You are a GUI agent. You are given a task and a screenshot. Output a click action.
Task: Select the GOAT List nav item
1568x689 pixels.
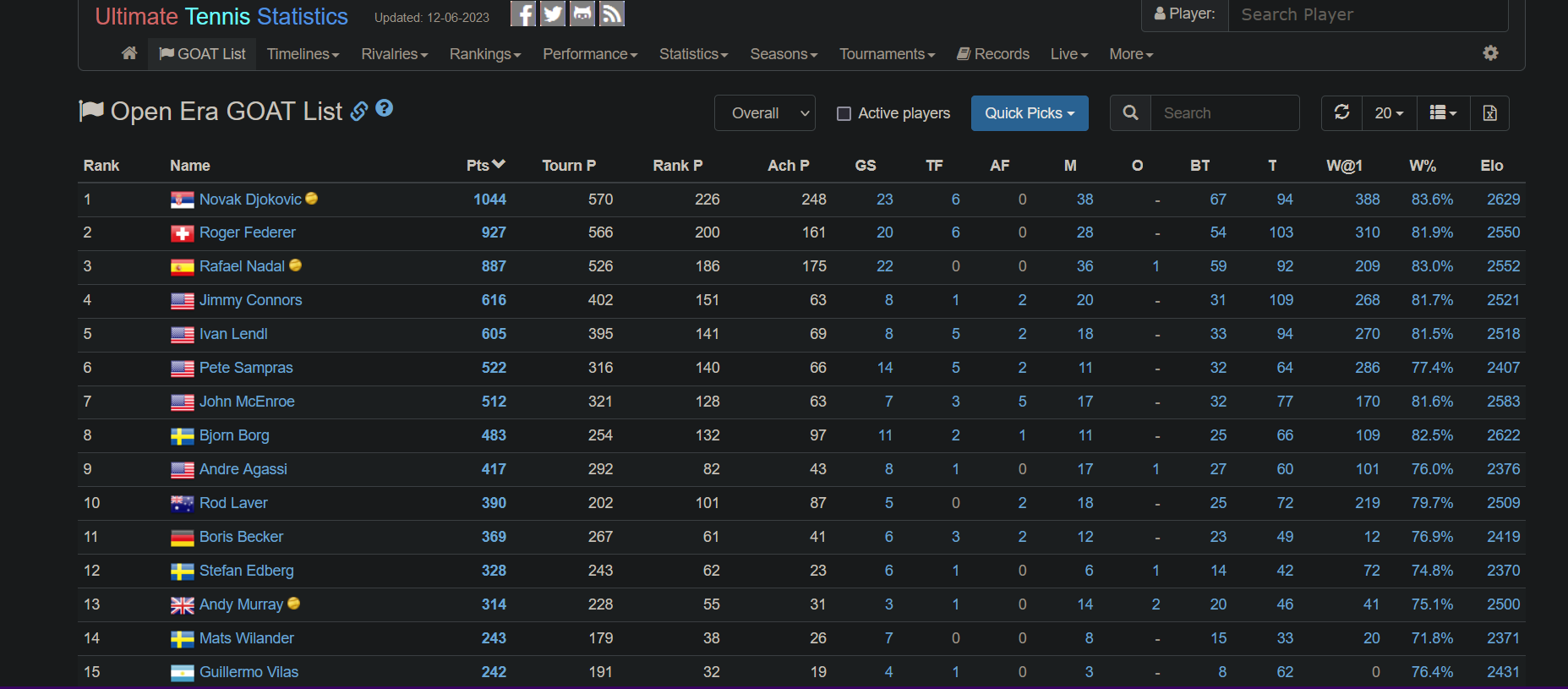click(202, 54)
